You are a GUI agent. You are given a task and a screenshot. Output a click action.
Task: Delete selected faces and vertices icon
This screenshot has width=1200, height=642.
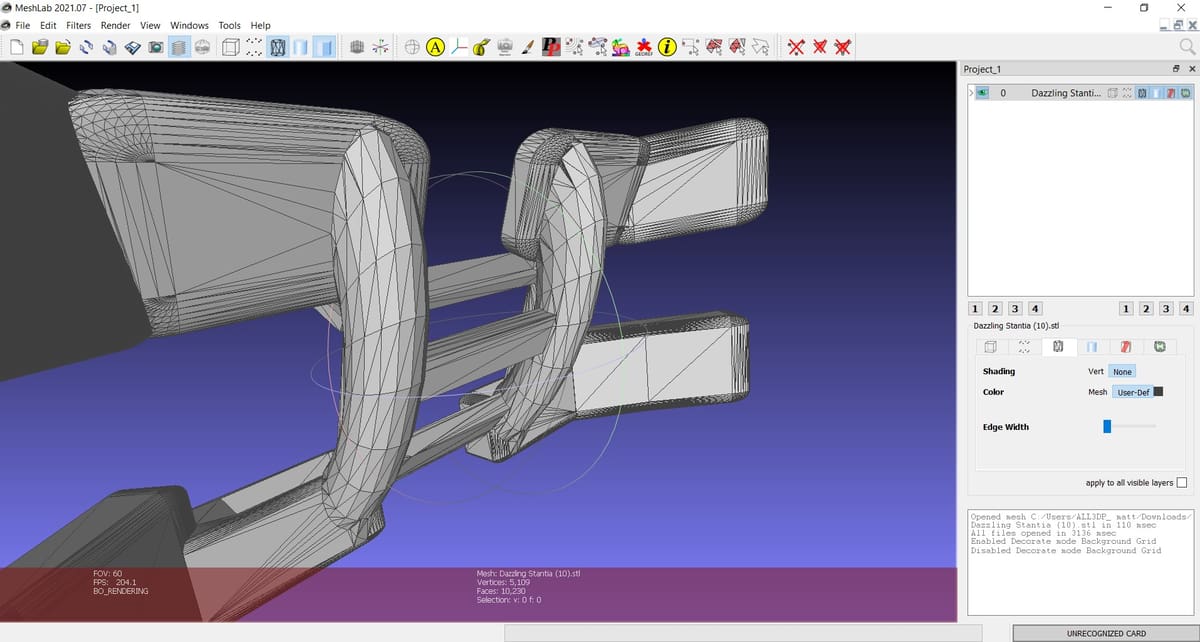click(x=843, y=47)
